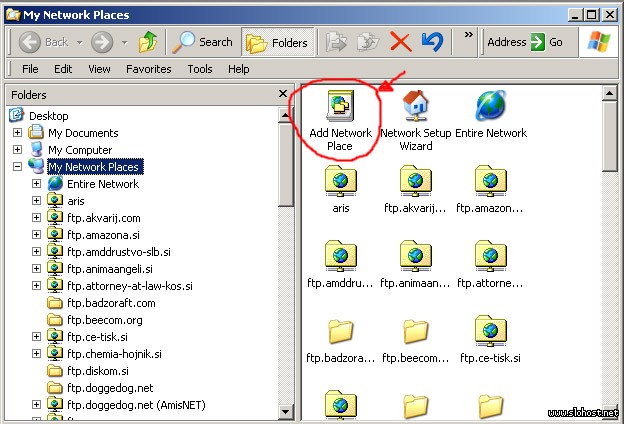Open the View menu
Image resolution: width=624 pixels, height=424 pixels.
coord(99,69)
